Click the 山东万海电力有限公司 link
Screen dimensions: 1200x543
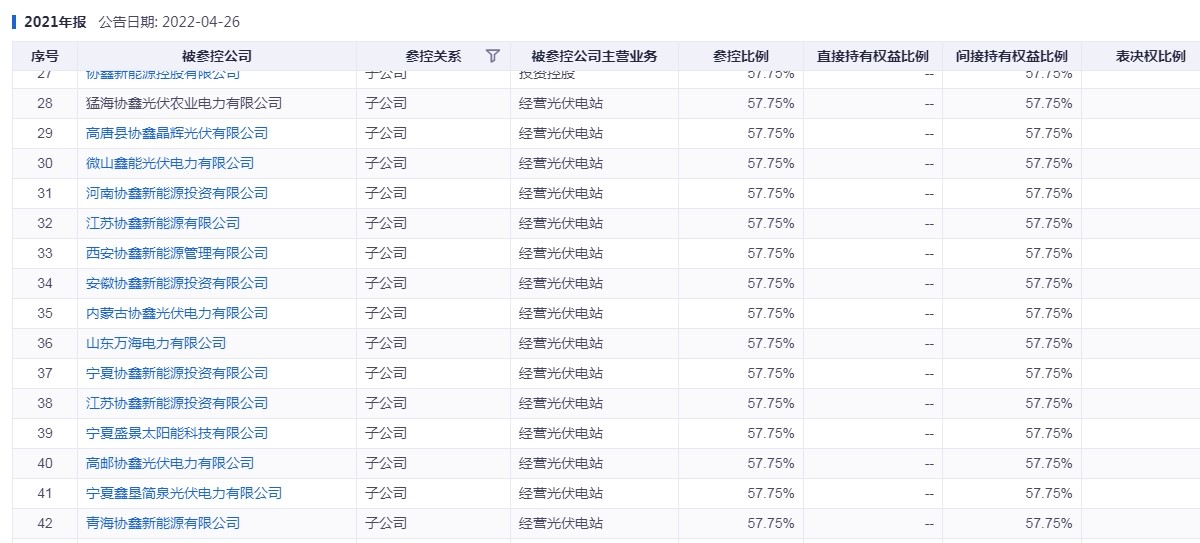coord(156,343)
